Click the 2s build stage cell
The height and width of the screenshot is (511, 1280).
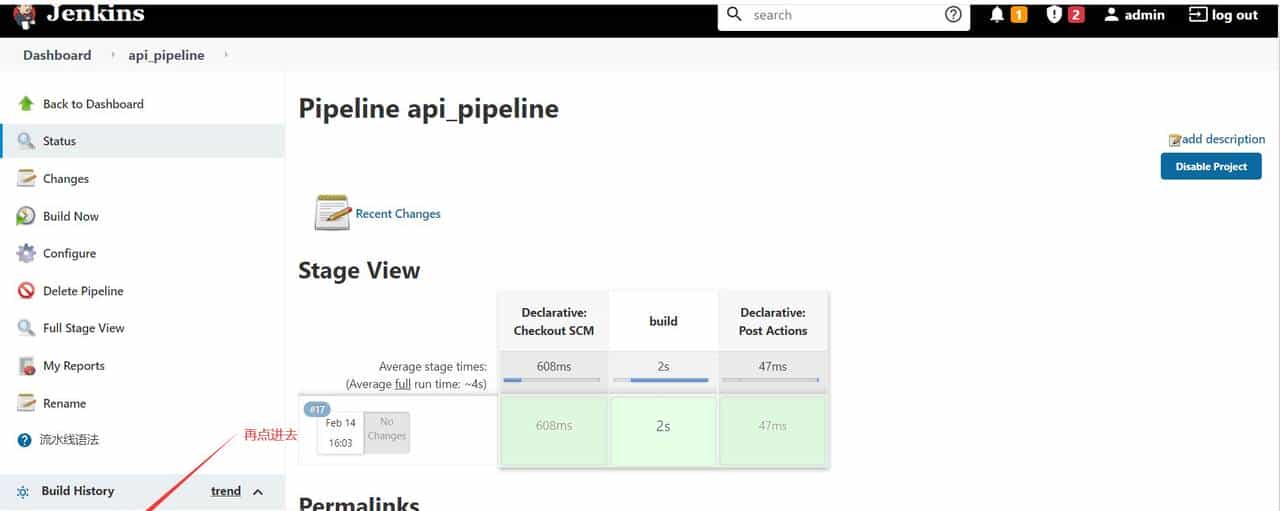click(663, 430)
